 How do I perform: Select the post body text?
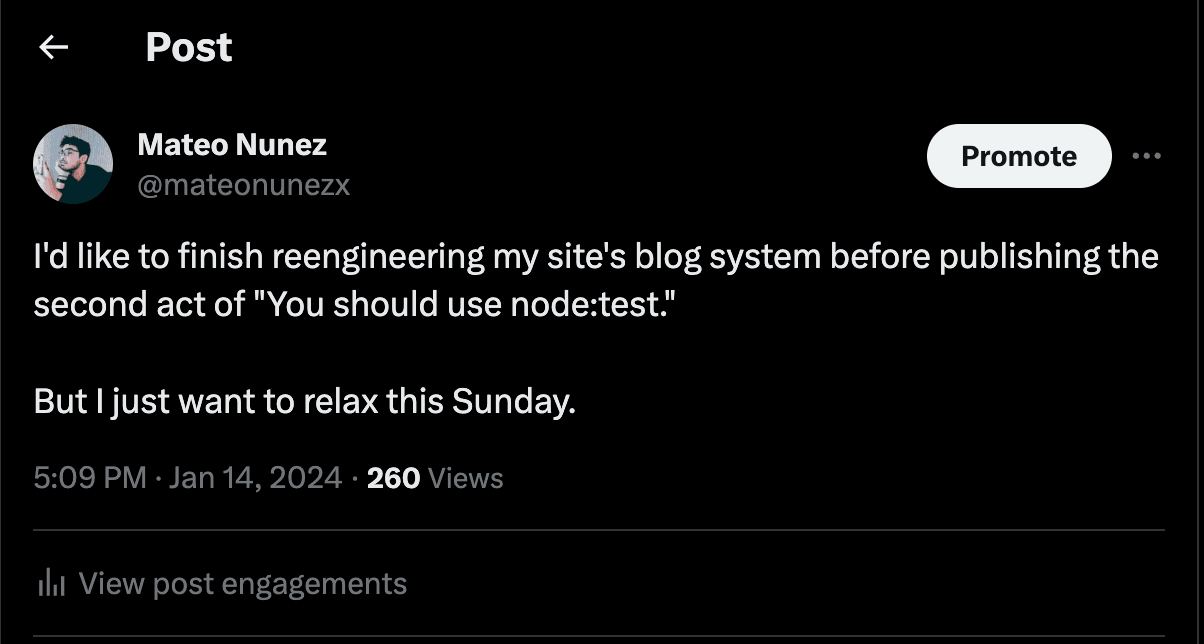[595, 256]
